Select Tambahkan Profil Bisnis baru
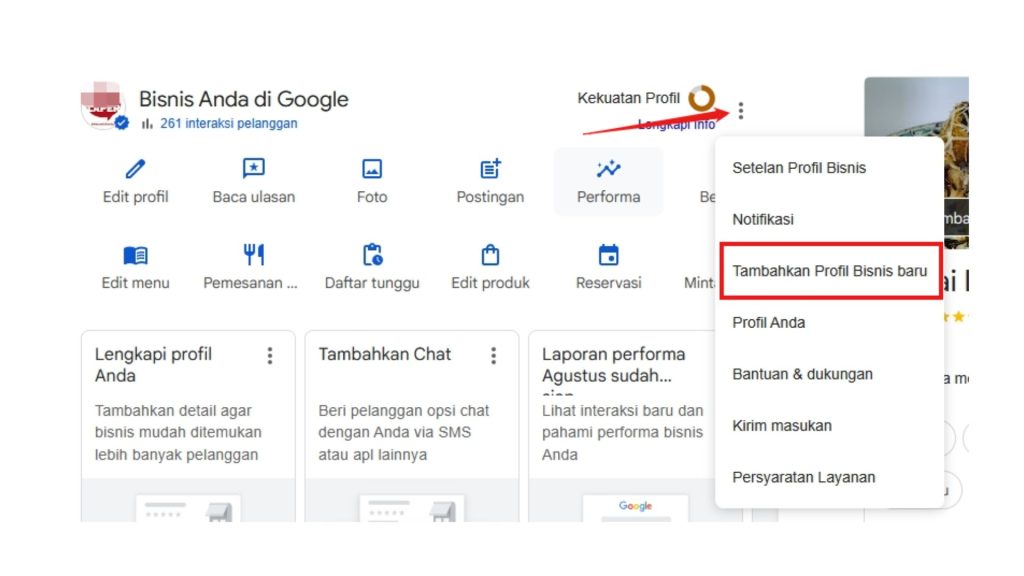1024x576 pixels. [x=829, y=271]
